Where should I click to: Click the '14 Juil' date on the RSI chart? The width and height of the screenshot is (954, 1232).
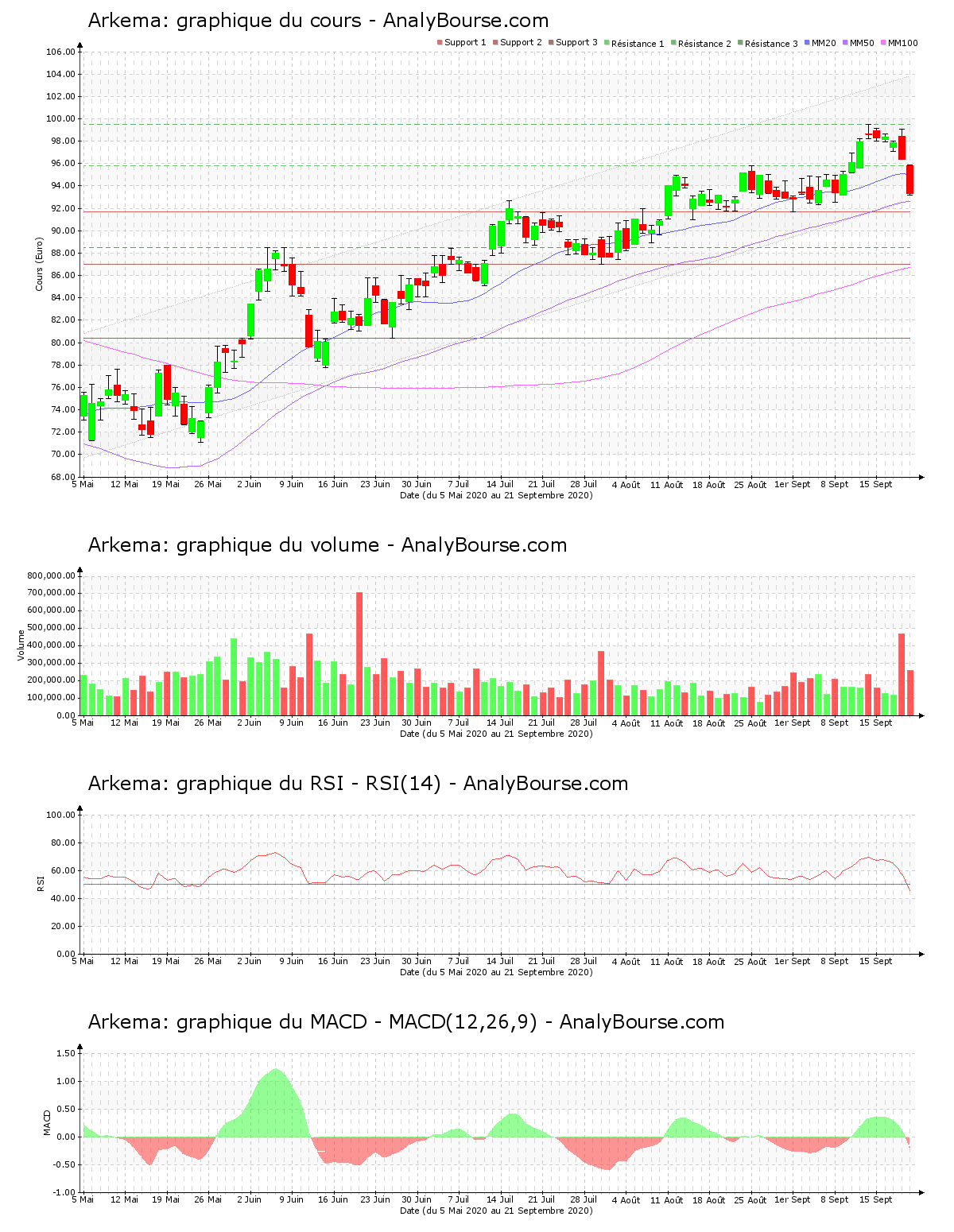pyautogui.click(x=500, y=962)
